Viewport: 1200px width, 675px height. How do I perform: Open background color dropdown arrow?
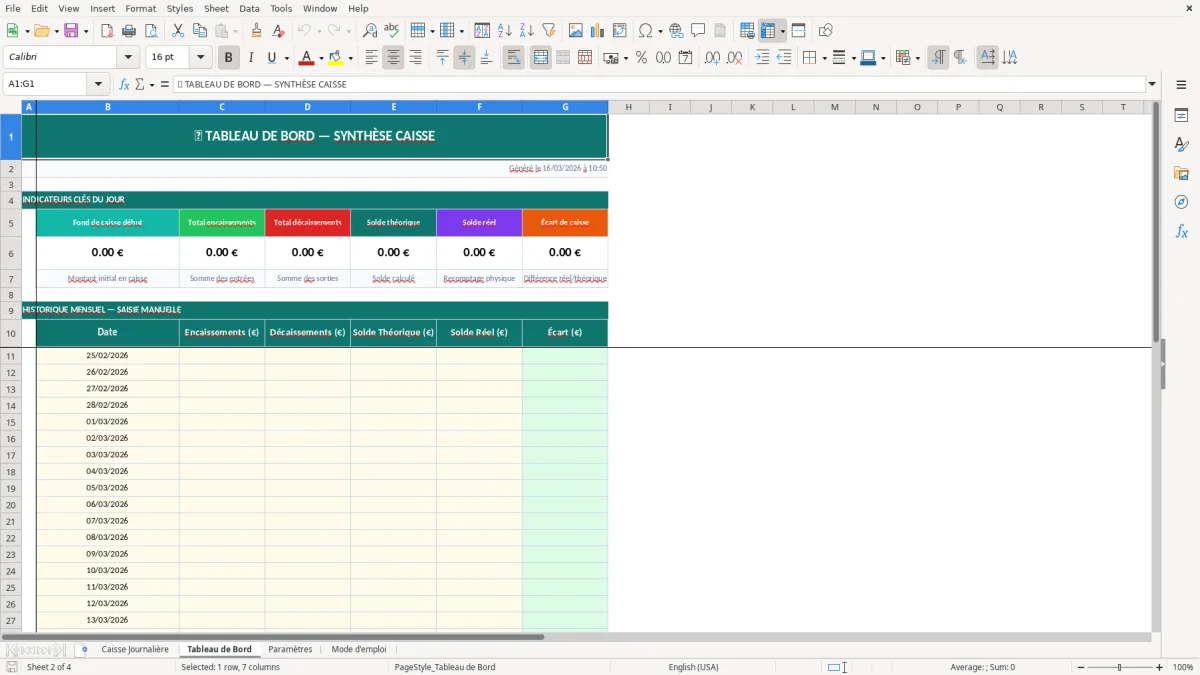(x=350, y=58)
